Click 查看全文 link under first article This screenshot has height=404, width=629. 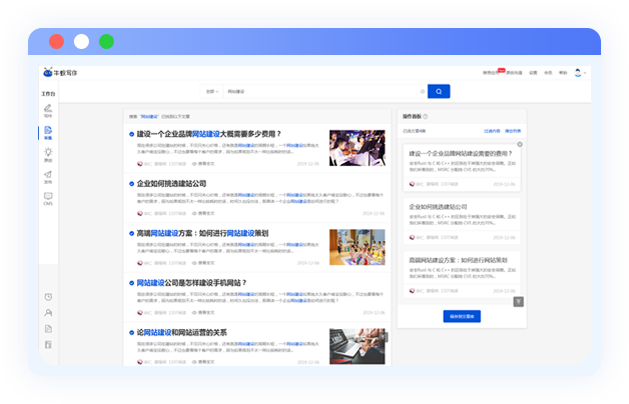204,163
